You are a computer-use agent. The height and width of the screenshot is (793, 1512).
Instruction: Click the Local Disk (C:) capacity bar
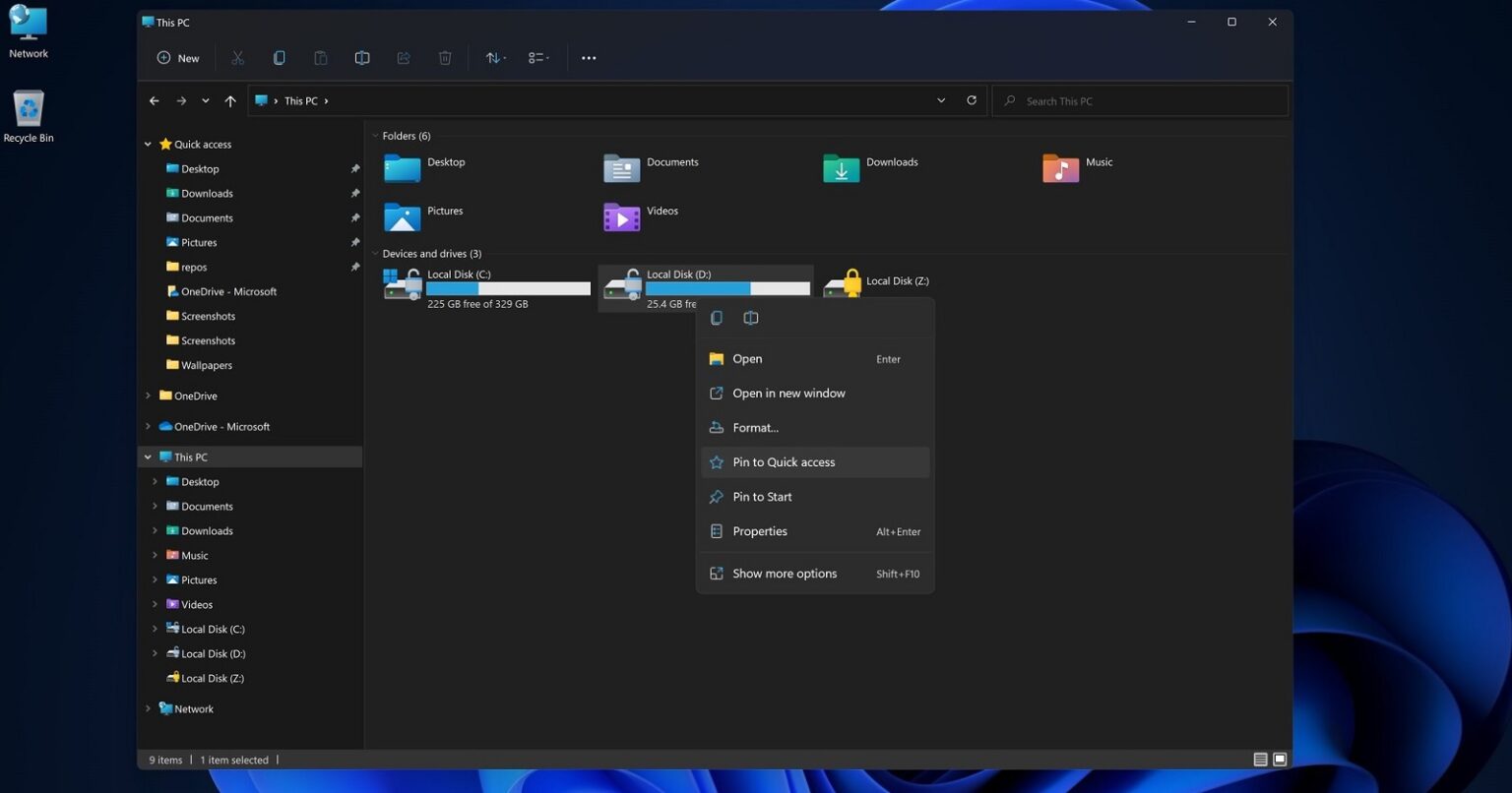point(508,288)
